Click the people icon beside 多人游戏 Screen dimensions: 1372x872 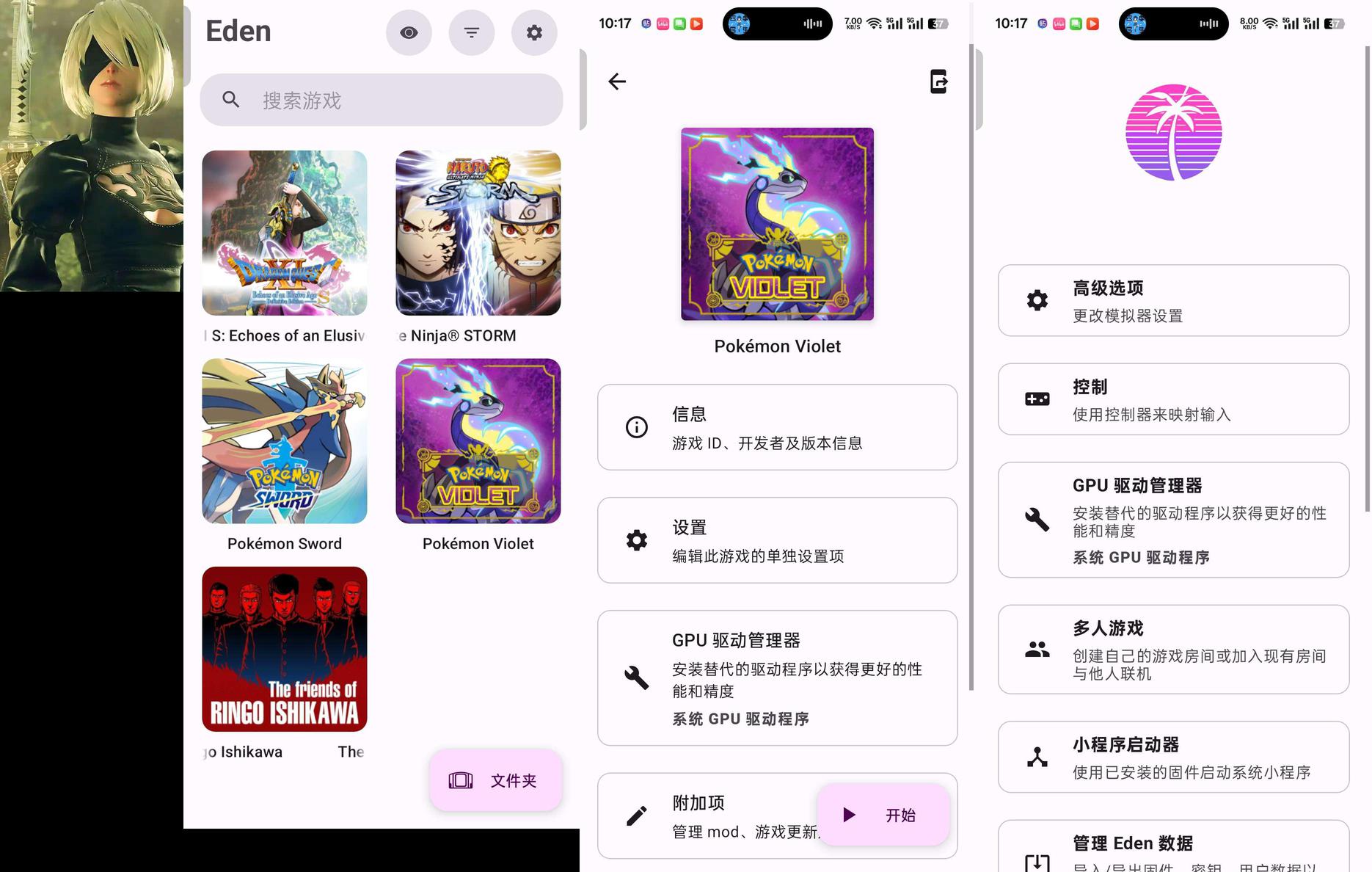pos(1037,650)
